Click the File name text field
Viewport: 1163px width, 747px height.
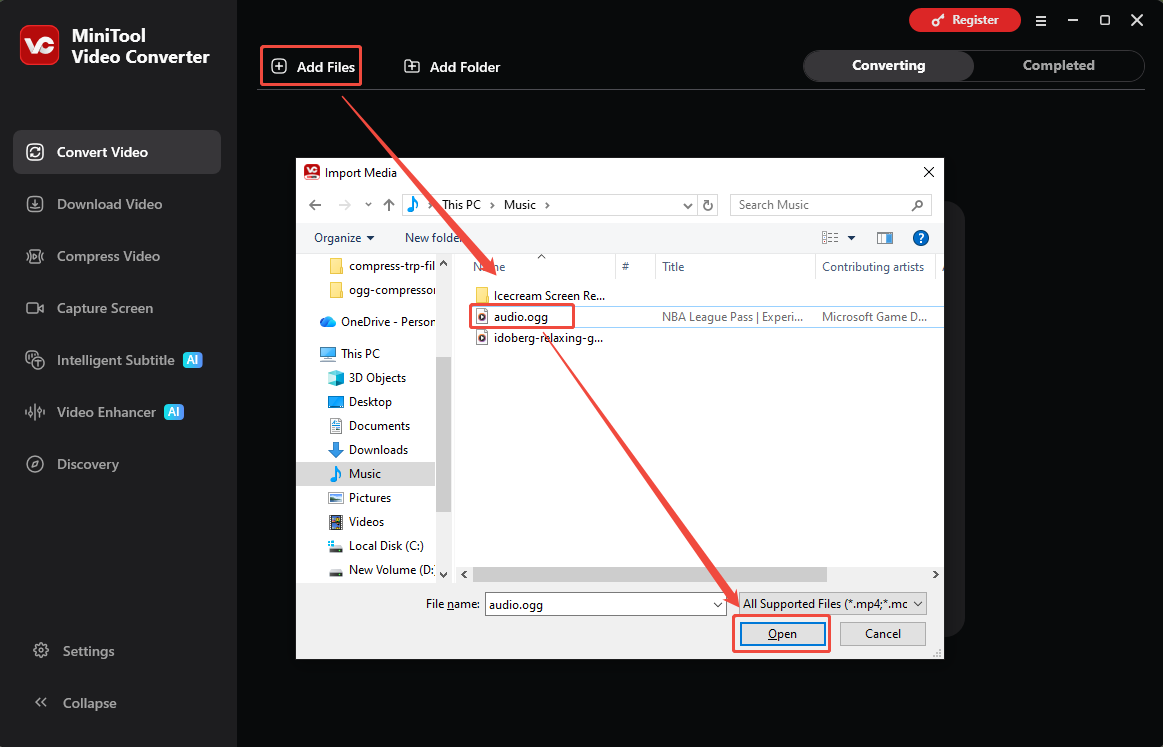598,605
